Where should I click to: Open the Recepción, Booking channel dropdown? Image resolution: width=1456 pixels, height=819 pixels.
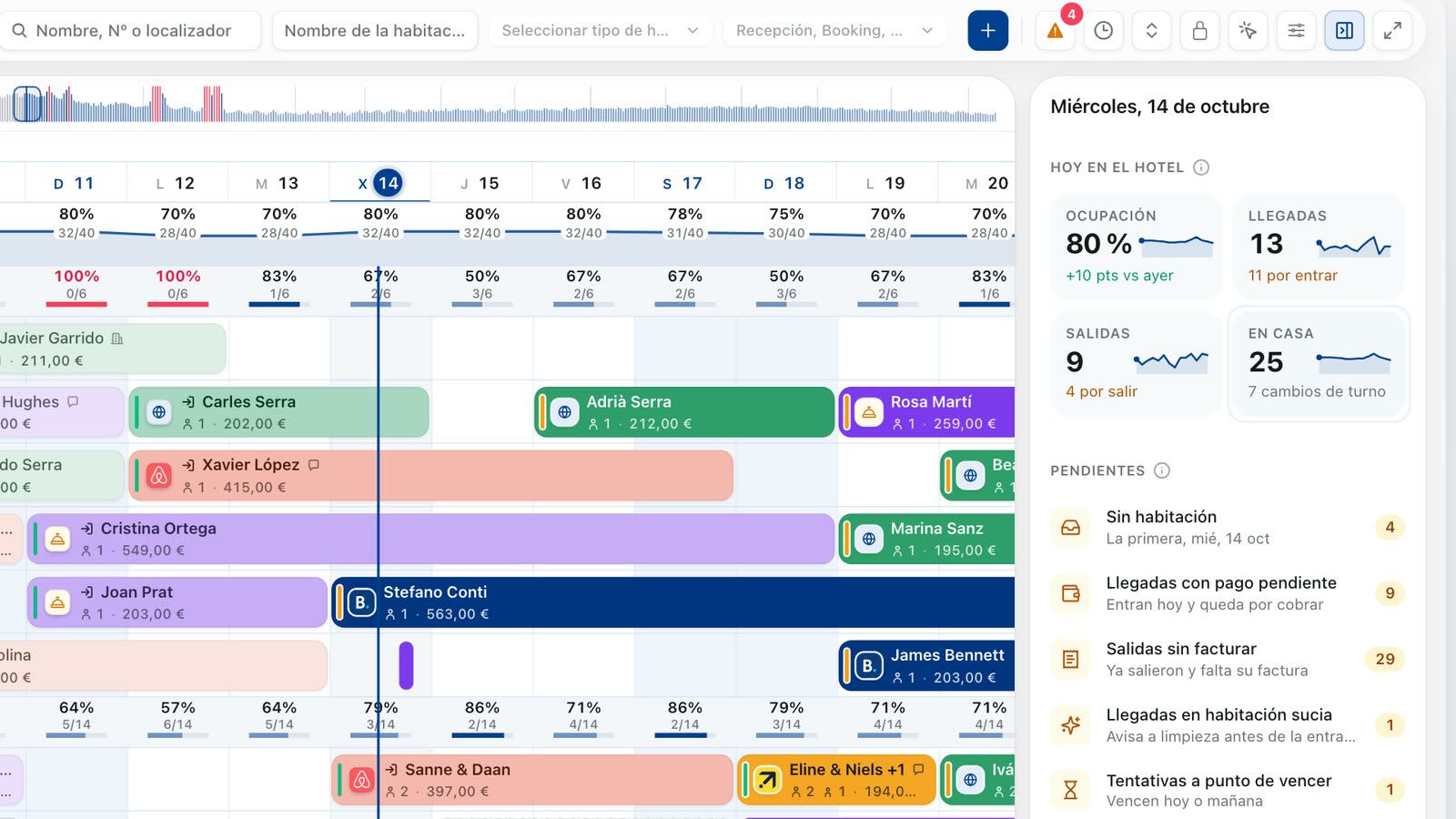point(834,31)
